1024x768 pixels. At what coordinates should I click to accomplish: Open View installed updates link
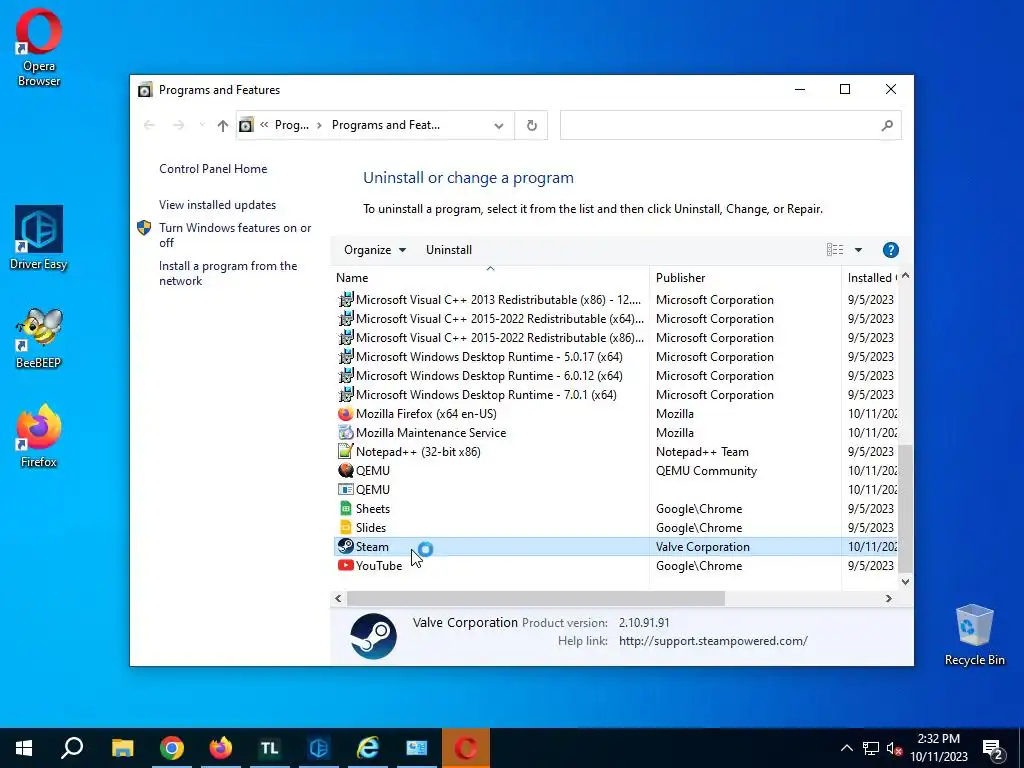[x=217, y=205]
